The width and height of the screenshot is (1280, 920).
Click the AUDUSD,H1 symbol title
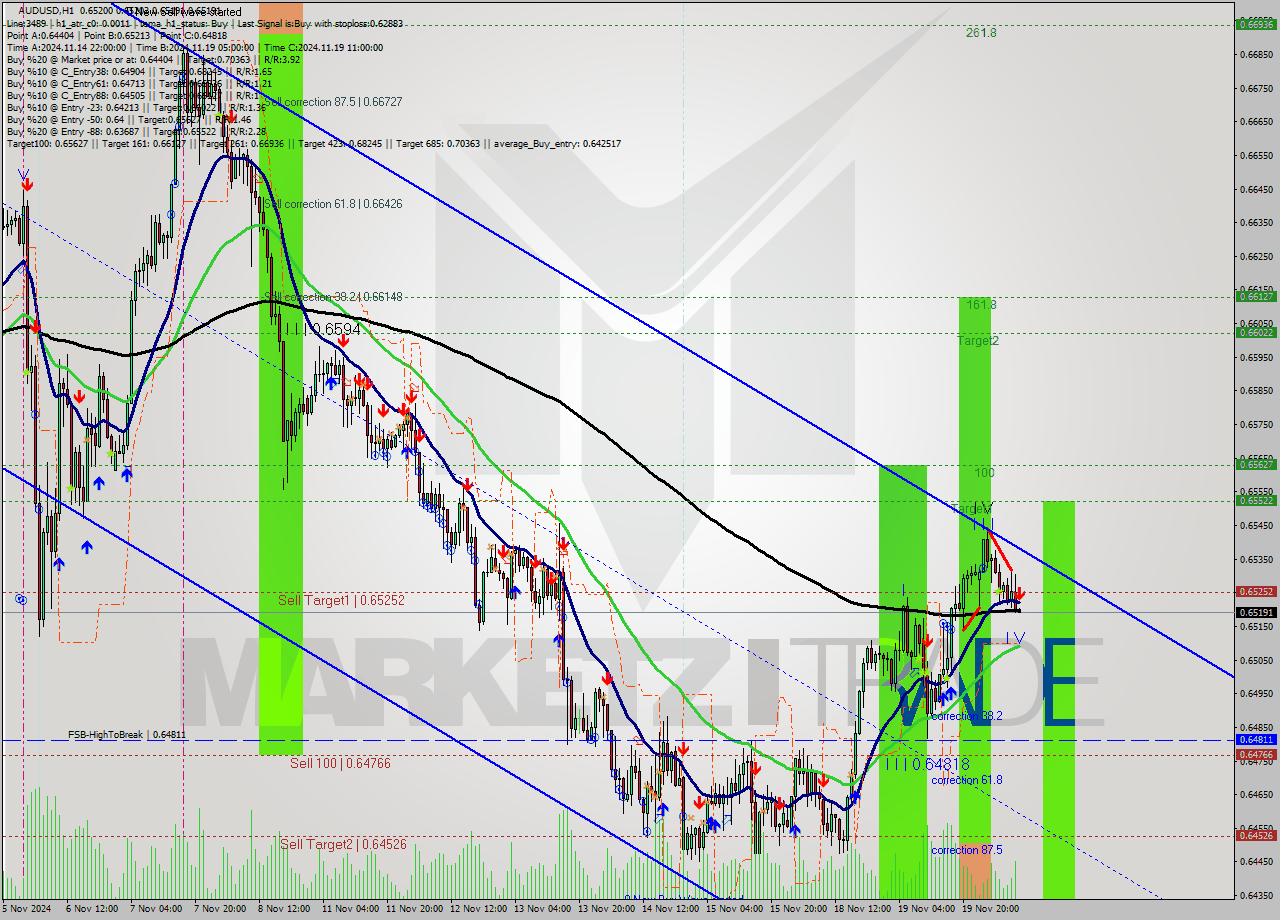(x=46, y=10)
